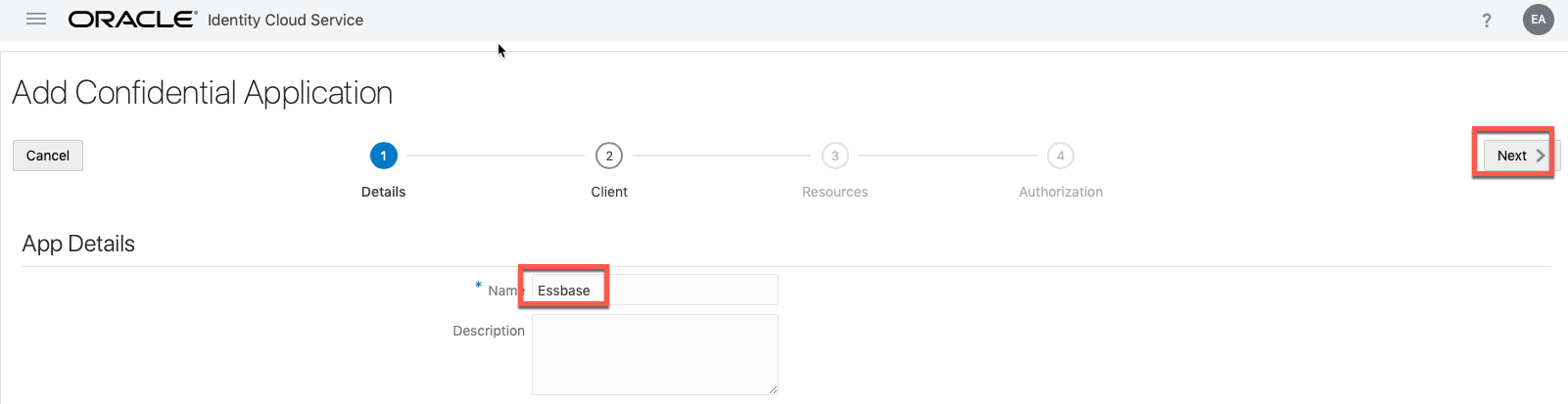Screen dimensions: 1568x404
Task: Click the Identity Cloud Service title
Action: 285,20
